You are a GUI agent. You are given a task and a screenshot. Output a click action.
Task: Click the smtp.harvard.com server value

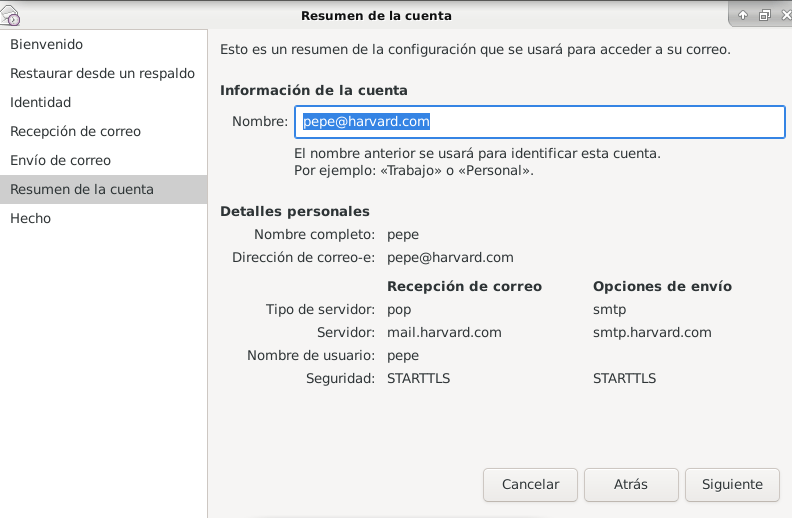pyautogui.click(x=652, y=332)
